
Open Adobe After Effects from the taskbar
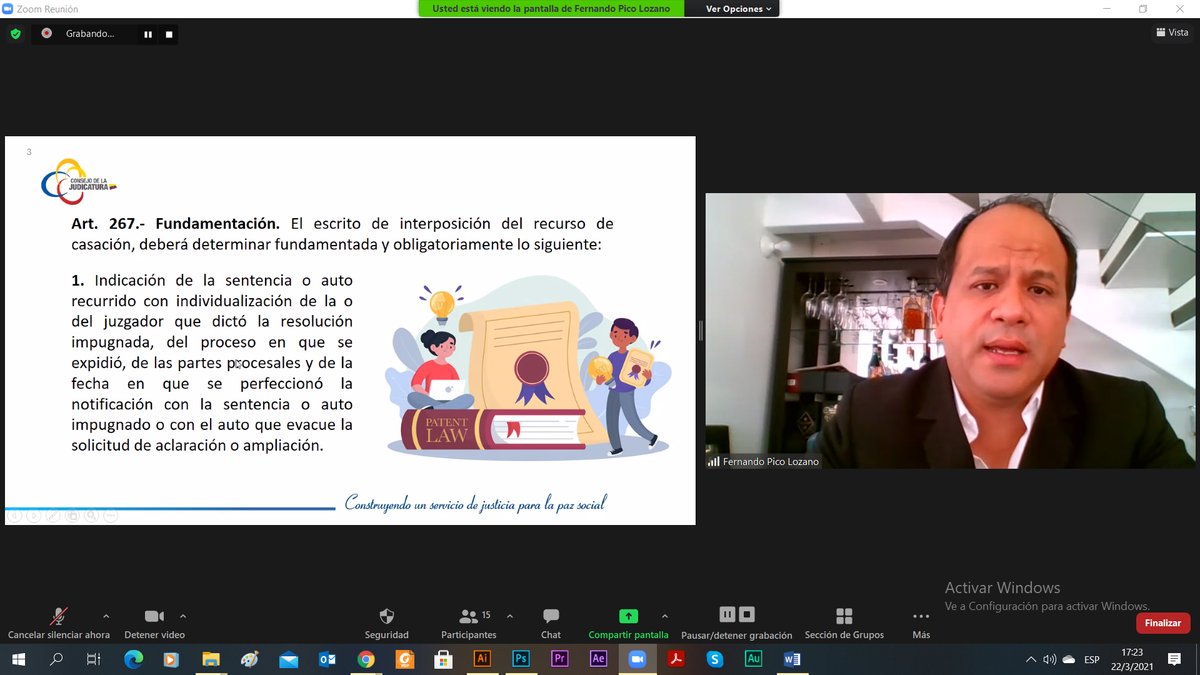598,659
